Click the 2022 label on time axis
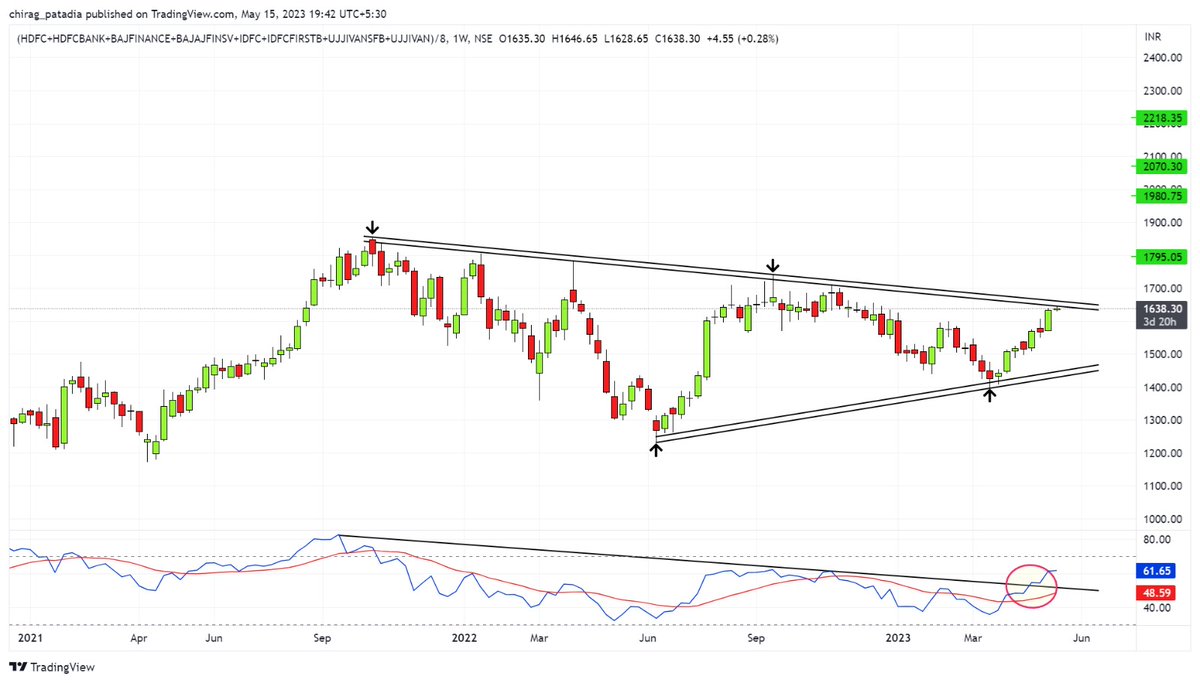This screenshot has width=1200, height=683. (462, 636)
